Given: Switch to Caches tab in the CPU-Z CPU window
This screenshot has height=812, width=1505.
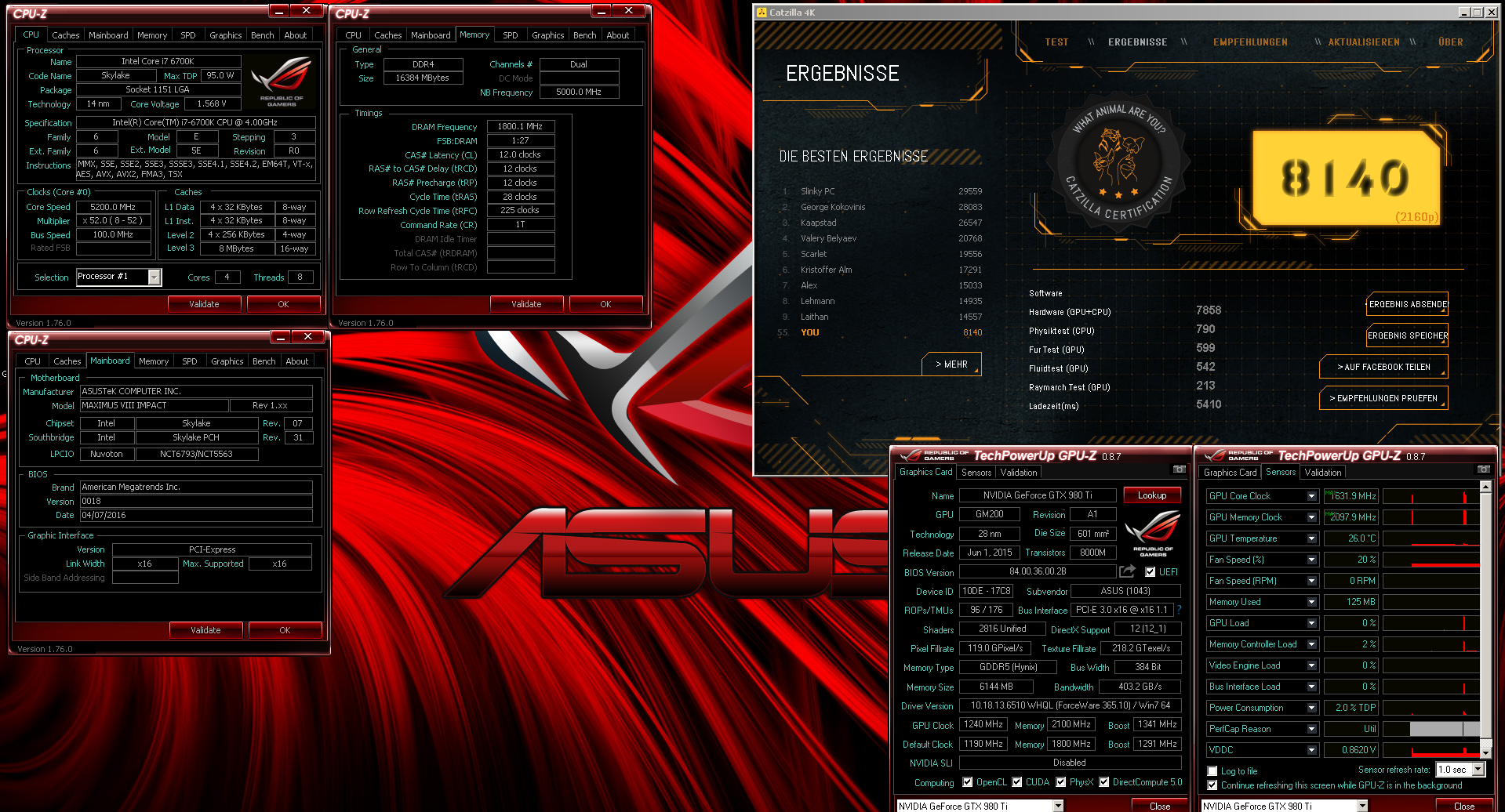Looking at the screenshot, I should click(x=66, y=35).
